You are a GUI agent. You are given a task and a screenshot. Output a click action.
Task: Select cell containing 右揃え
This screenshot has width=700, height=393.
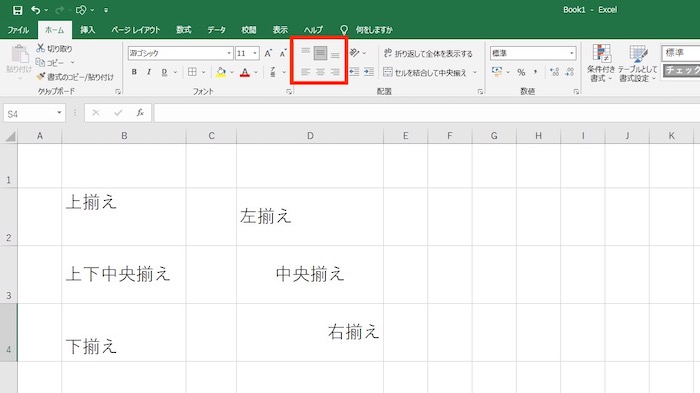(310, 333)
